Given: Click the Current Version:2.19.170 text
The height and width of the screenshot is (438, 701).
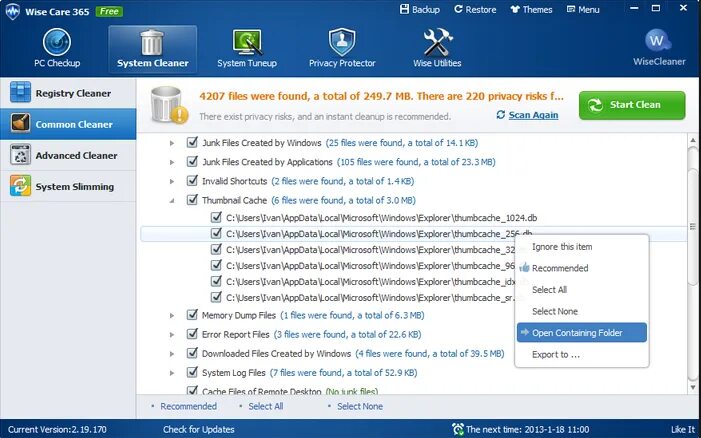Looking at the screenshot, I should 57,430.
